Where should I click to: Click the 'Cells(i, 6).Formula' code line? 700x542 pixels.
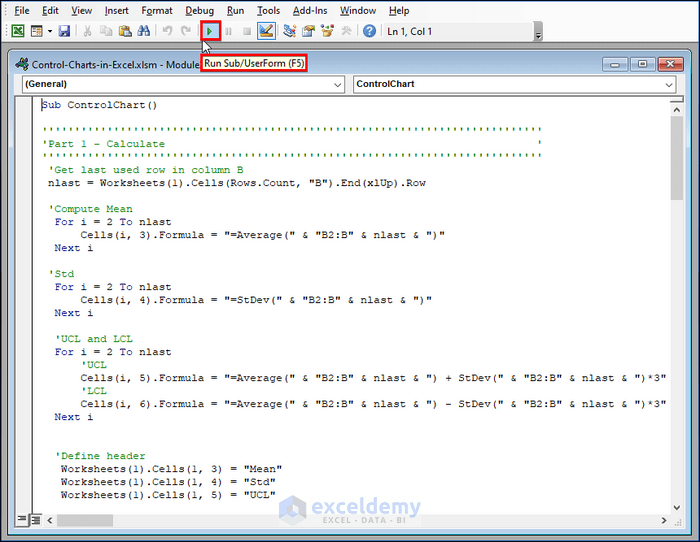(x=373, y=404)
